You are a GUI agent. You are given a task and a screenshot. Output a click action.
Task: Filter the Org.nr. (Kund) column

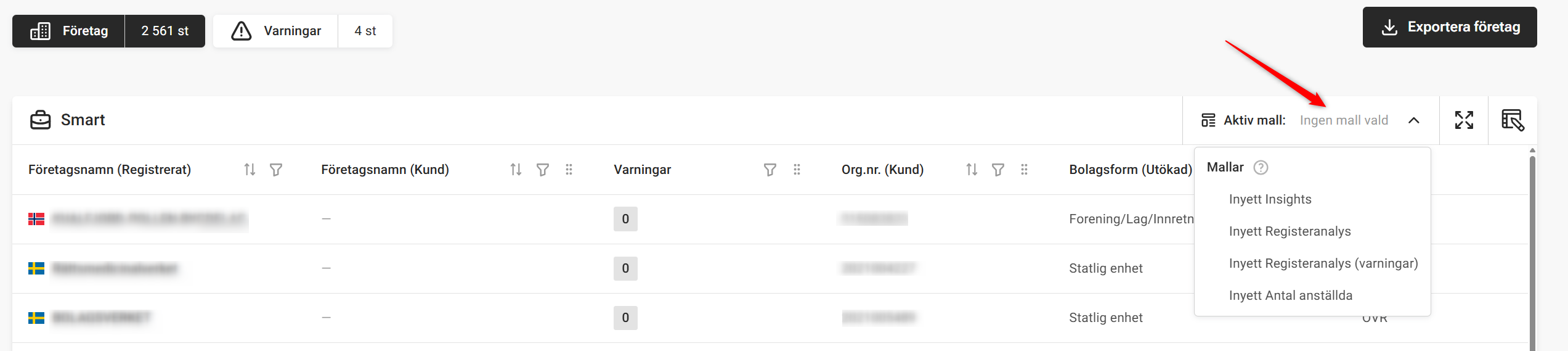pyautogui.click(x=998, y=170)
